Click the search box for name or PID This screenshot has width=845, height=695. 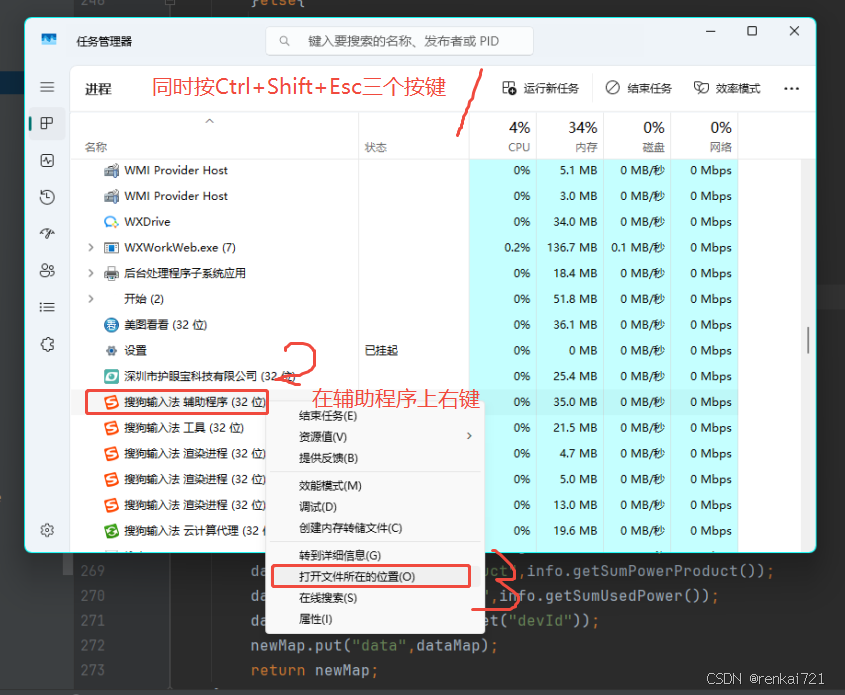pyautogui.click(x=399, y=41)
